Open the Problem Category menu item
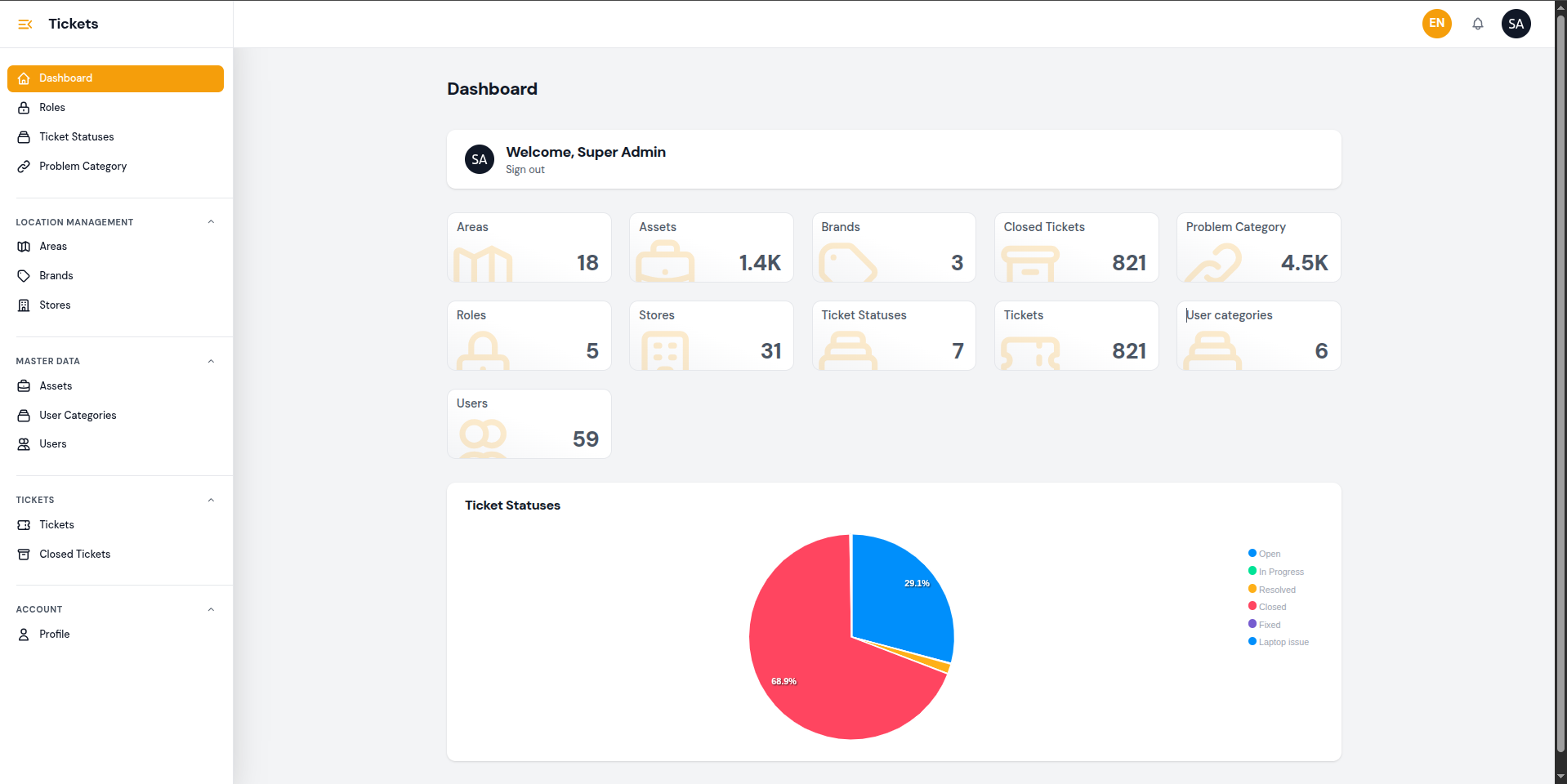 83,166
